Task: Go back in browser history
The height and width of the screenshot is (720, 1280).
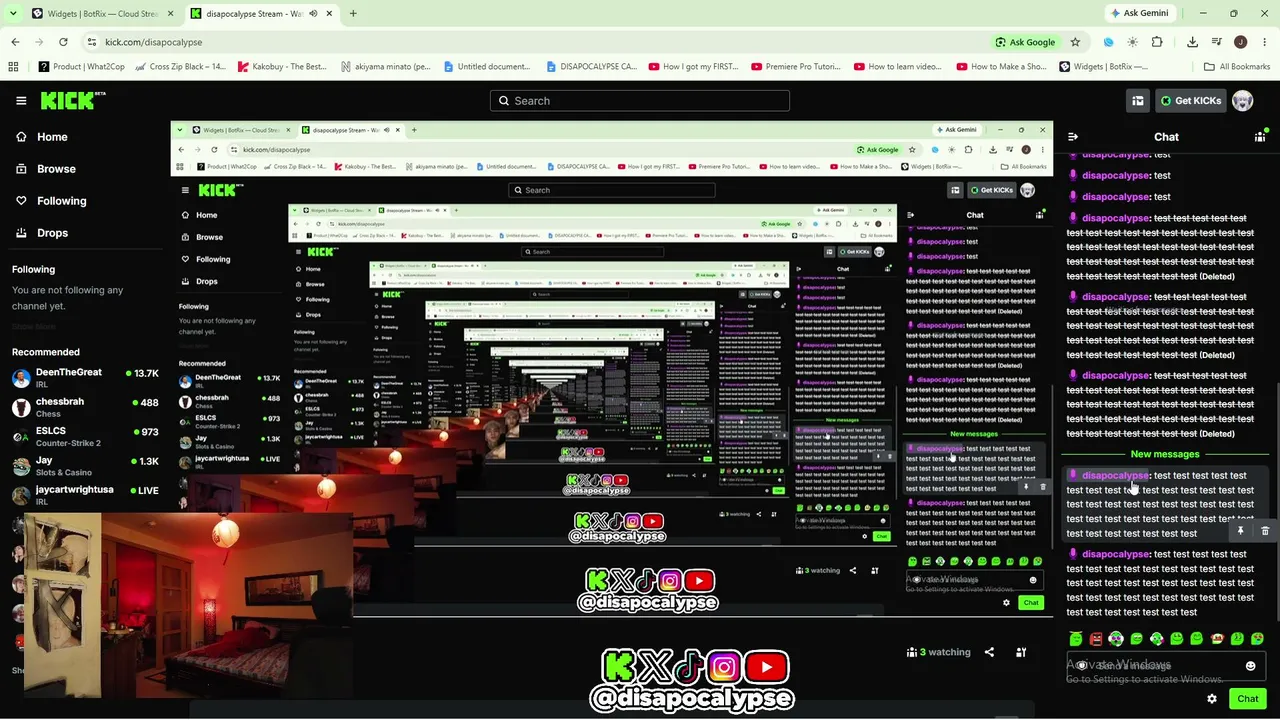Action: (15, 42)
